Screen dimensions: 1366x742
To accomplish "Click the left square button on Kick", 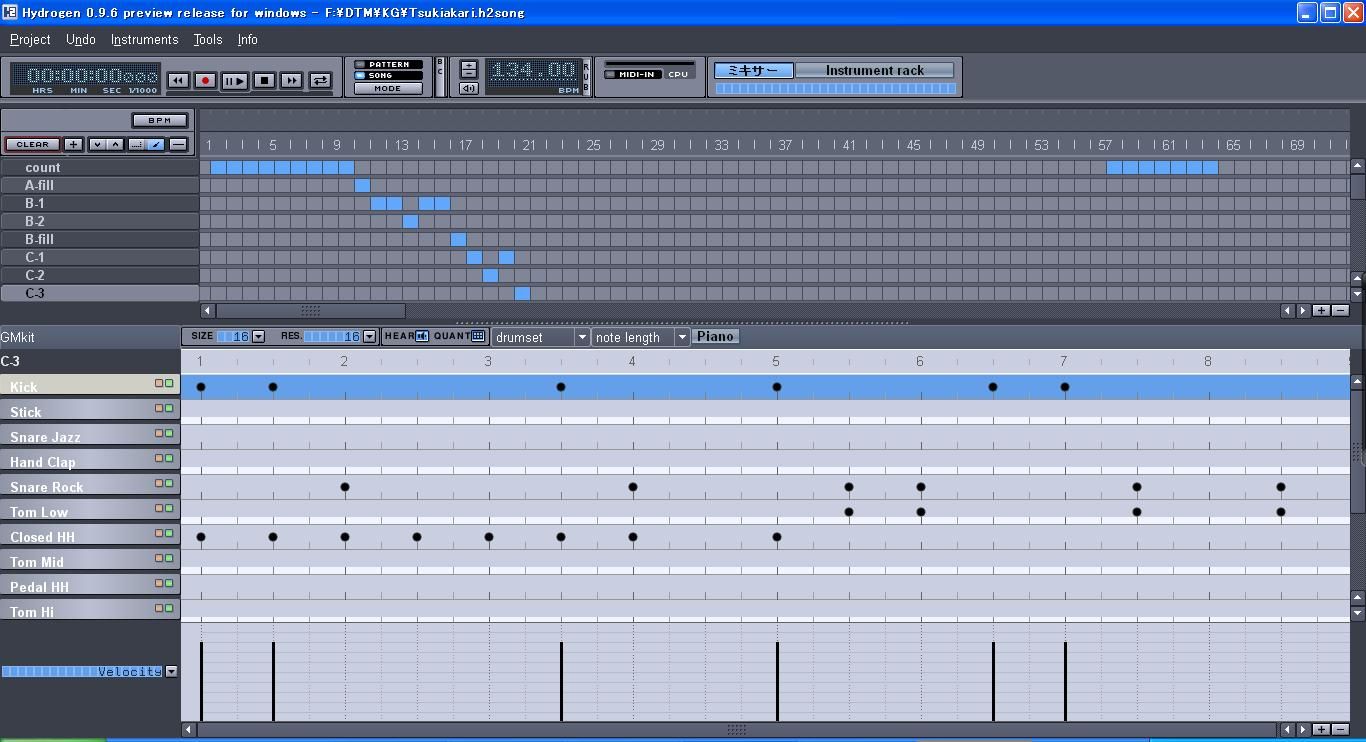I will (158, 383).
